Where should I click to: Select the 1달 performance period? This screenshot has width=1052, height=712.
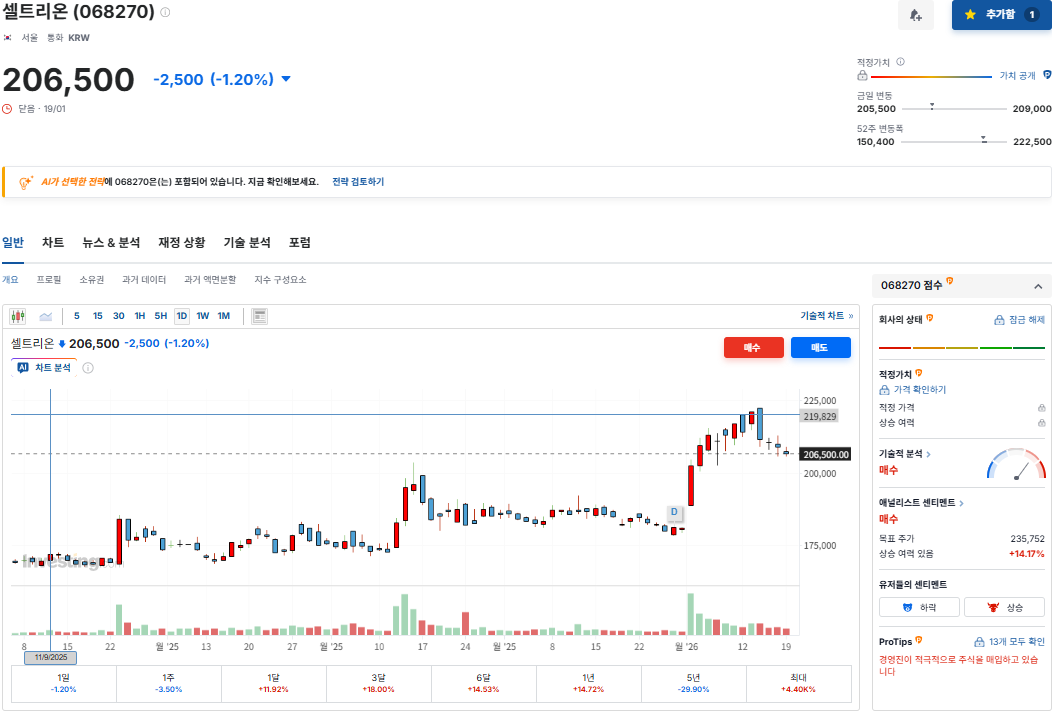[x=274, y=684]
